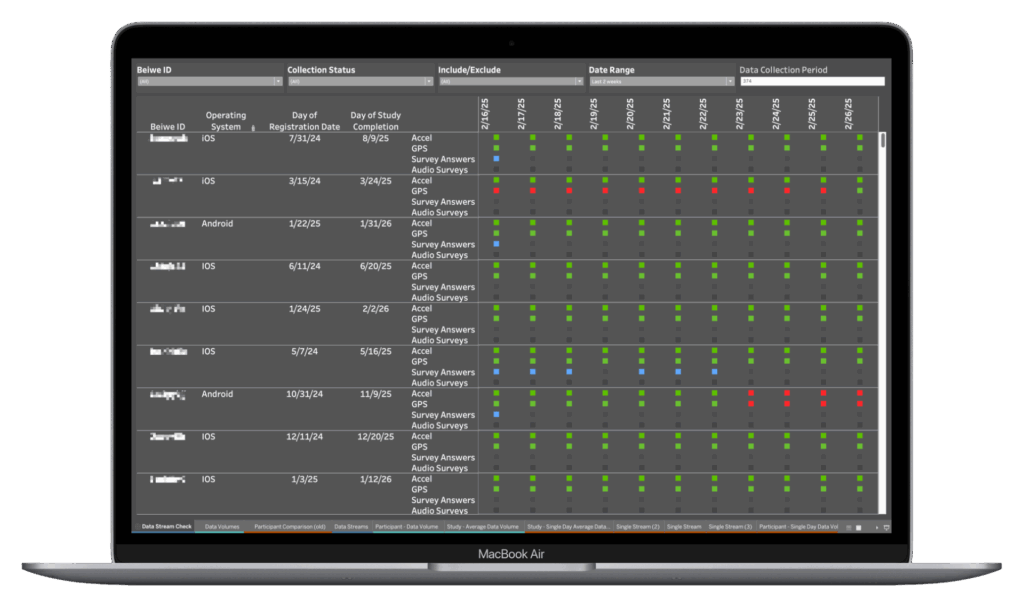Open the Data Streams tab
This screenshot has height=607, width=1024.
click(351, 526)
